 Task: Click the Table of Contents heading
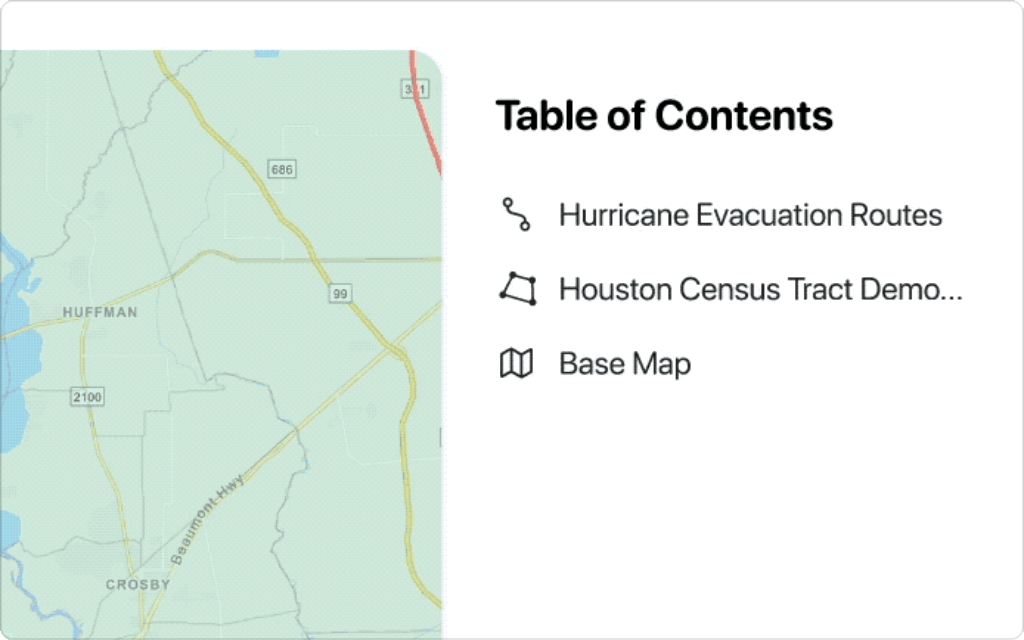tap(664, 116)
